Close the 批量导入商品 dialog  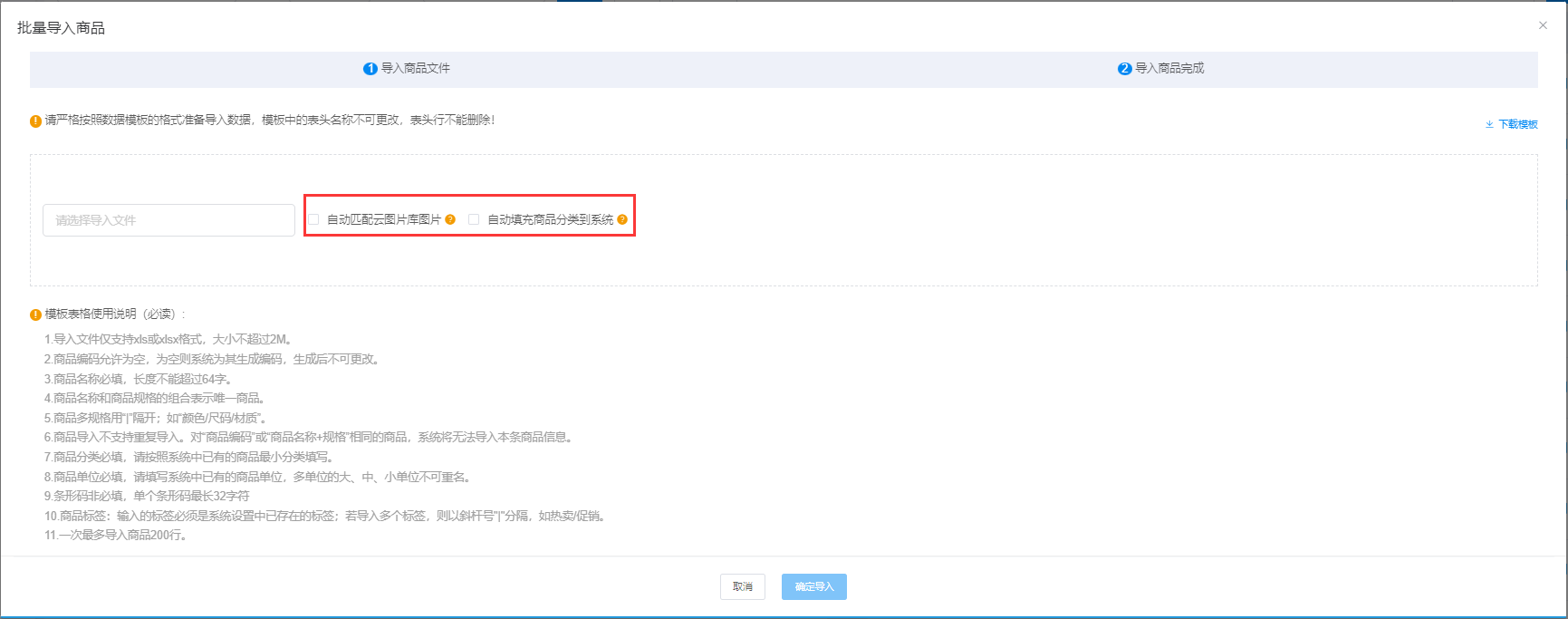(x=1543, y=25)
